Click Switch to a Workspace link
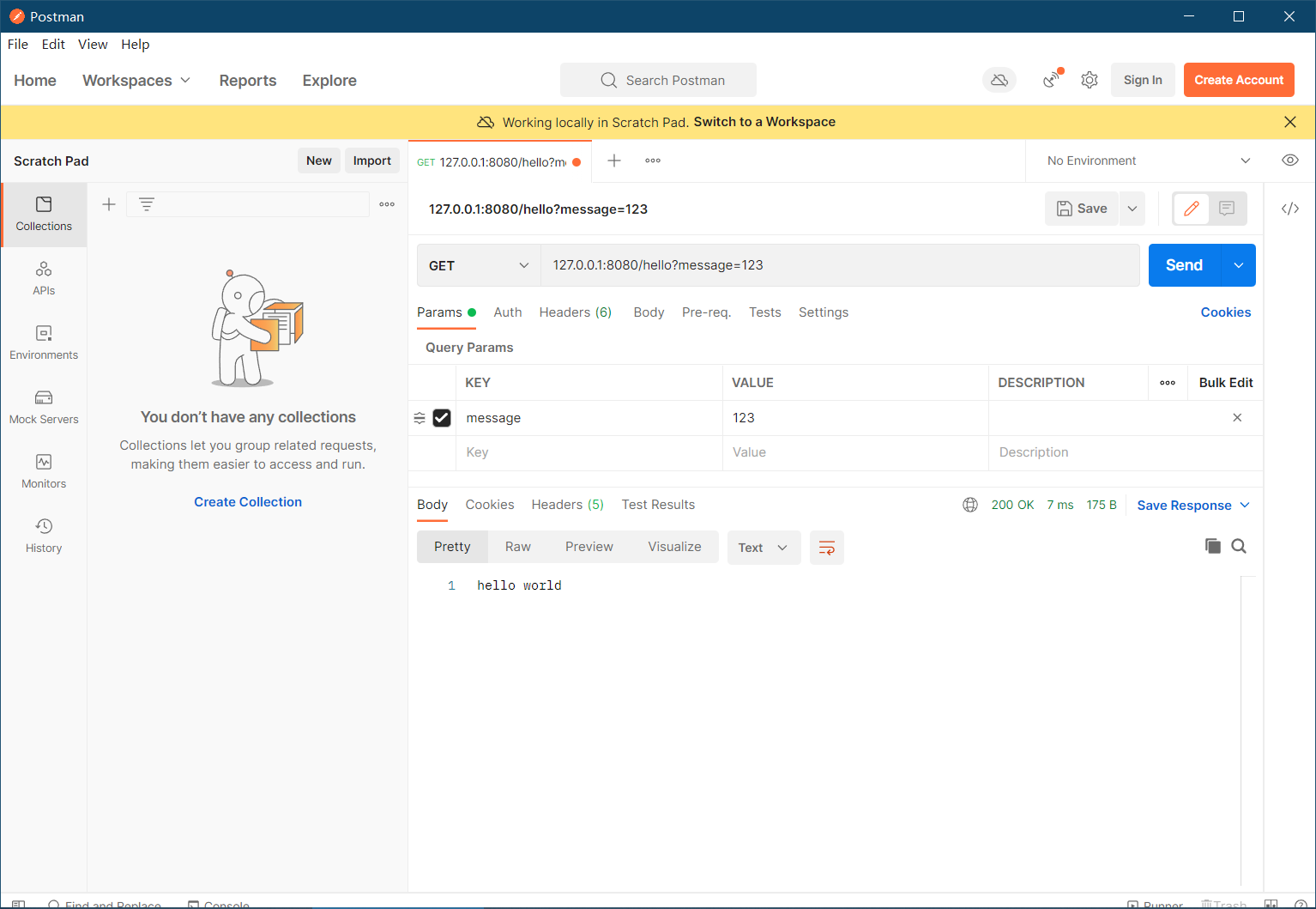The width and height of the screenshot is (1316, 909). [x=764, y=122]
